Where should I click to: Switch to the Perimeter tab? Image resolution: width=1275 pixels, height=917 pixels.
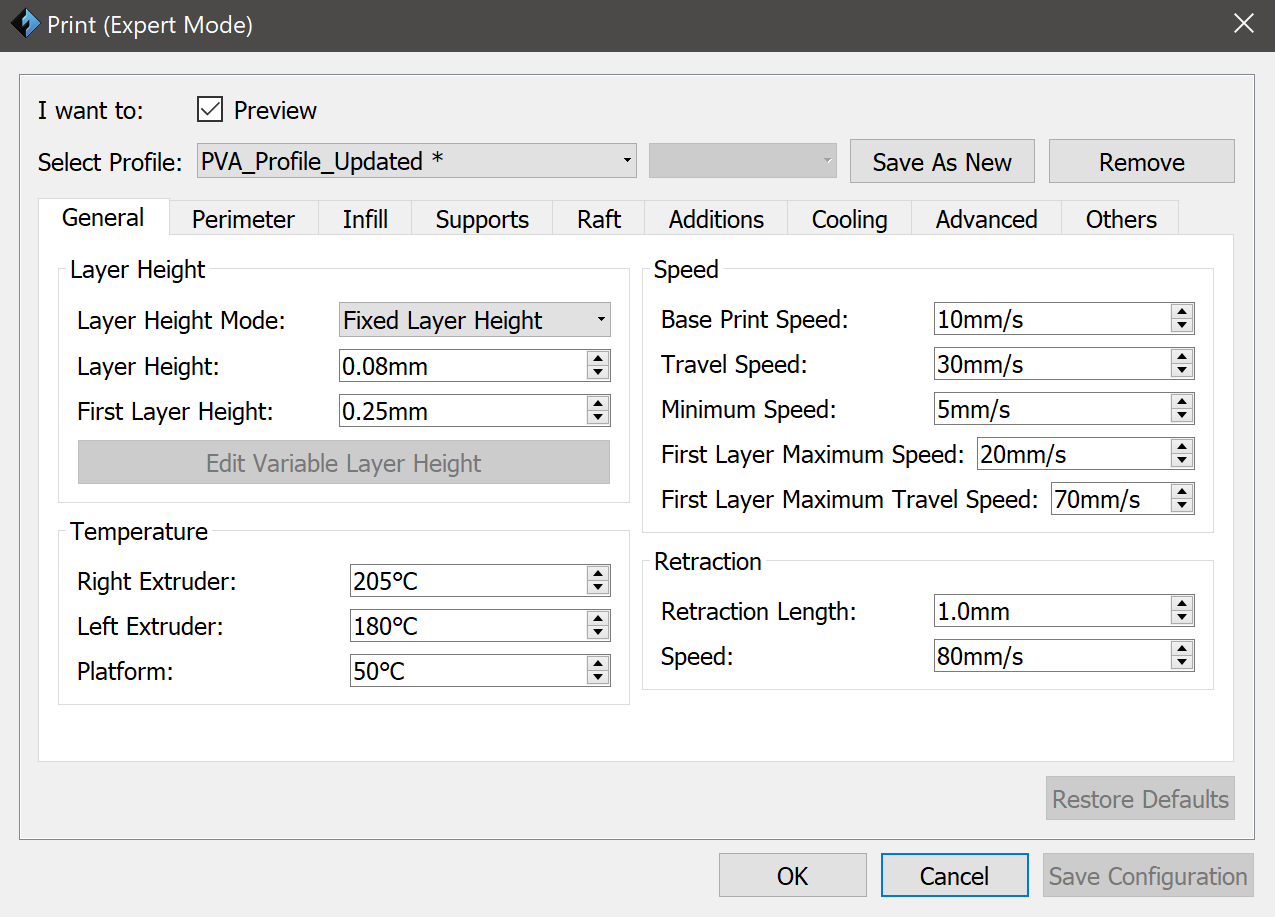tap(243, 219)
